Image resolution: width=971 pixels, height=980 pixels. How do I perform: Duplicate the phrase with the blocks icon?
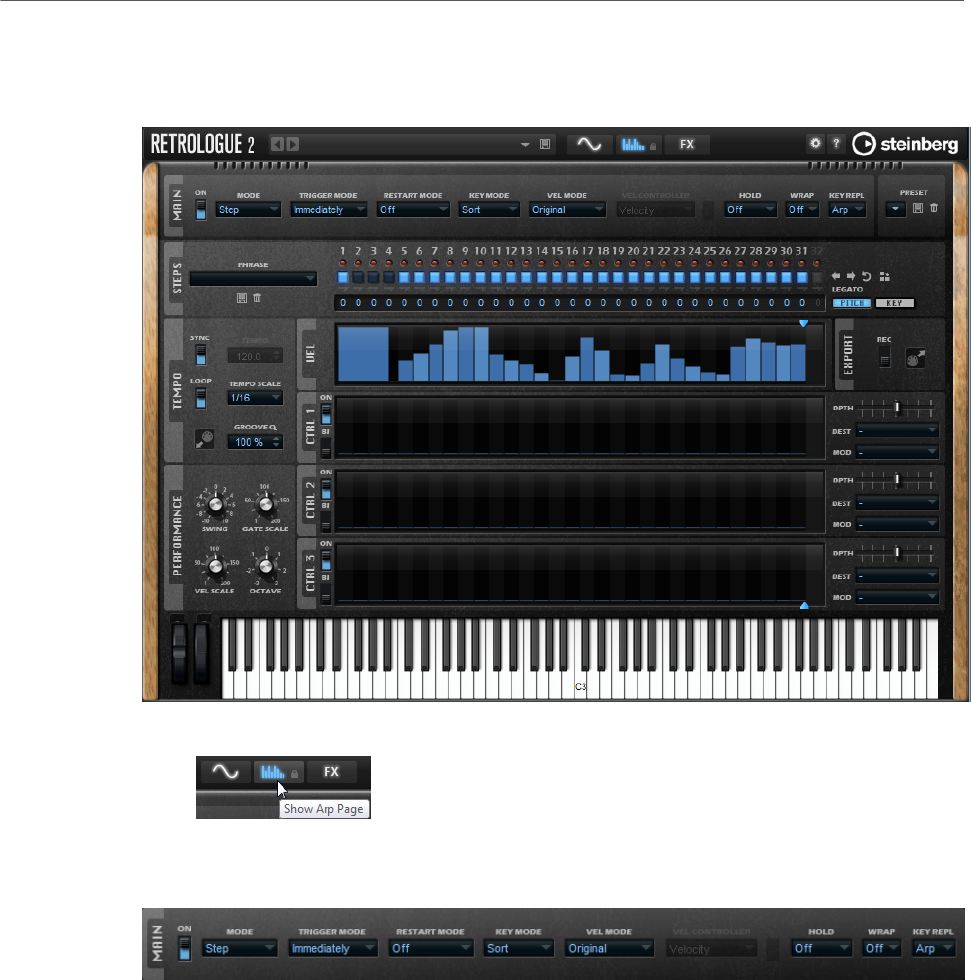884,276
